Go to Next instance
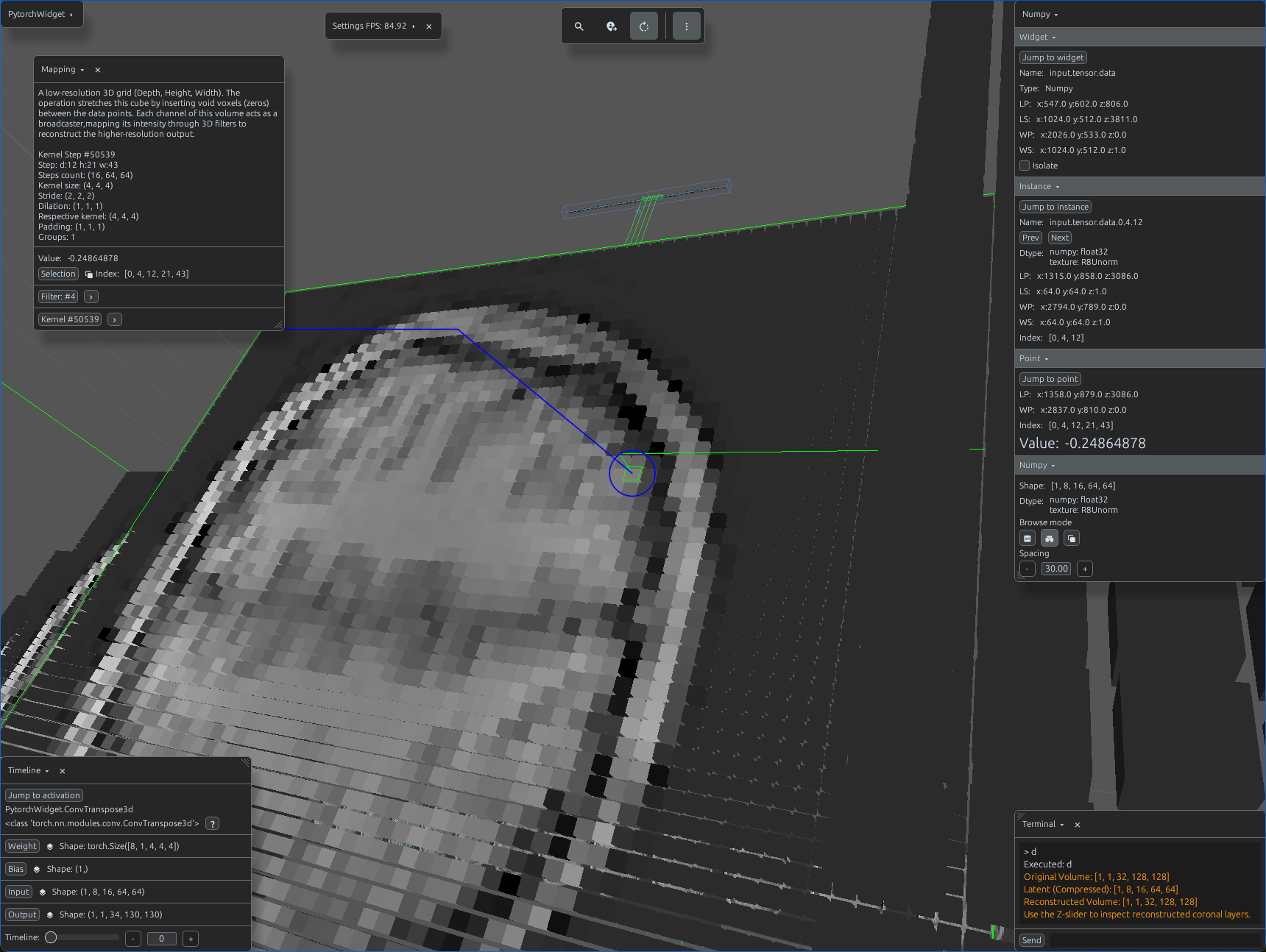The width and height of the screenshot is (1266, 952). pyautogui.click(x=1060, y=238)
